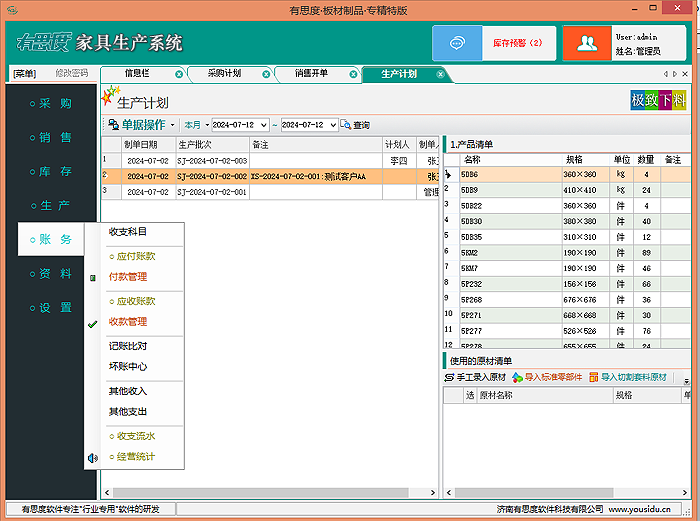Click the 应付账款 menu header
This screenshot has width=700, height=521.
(x=133, y=256)
